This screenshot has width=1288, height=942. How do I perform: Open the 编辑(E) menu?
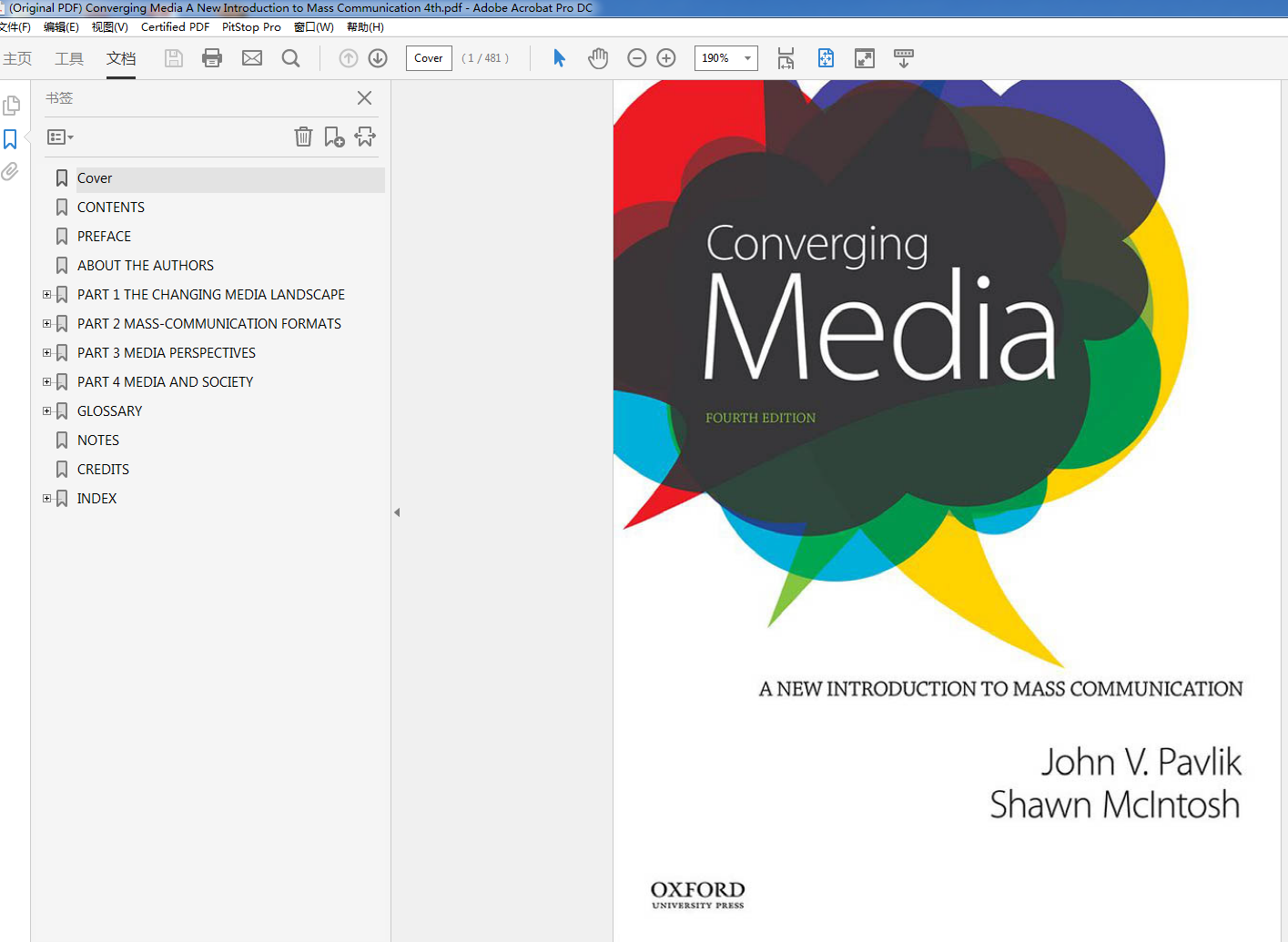point(61,27)
